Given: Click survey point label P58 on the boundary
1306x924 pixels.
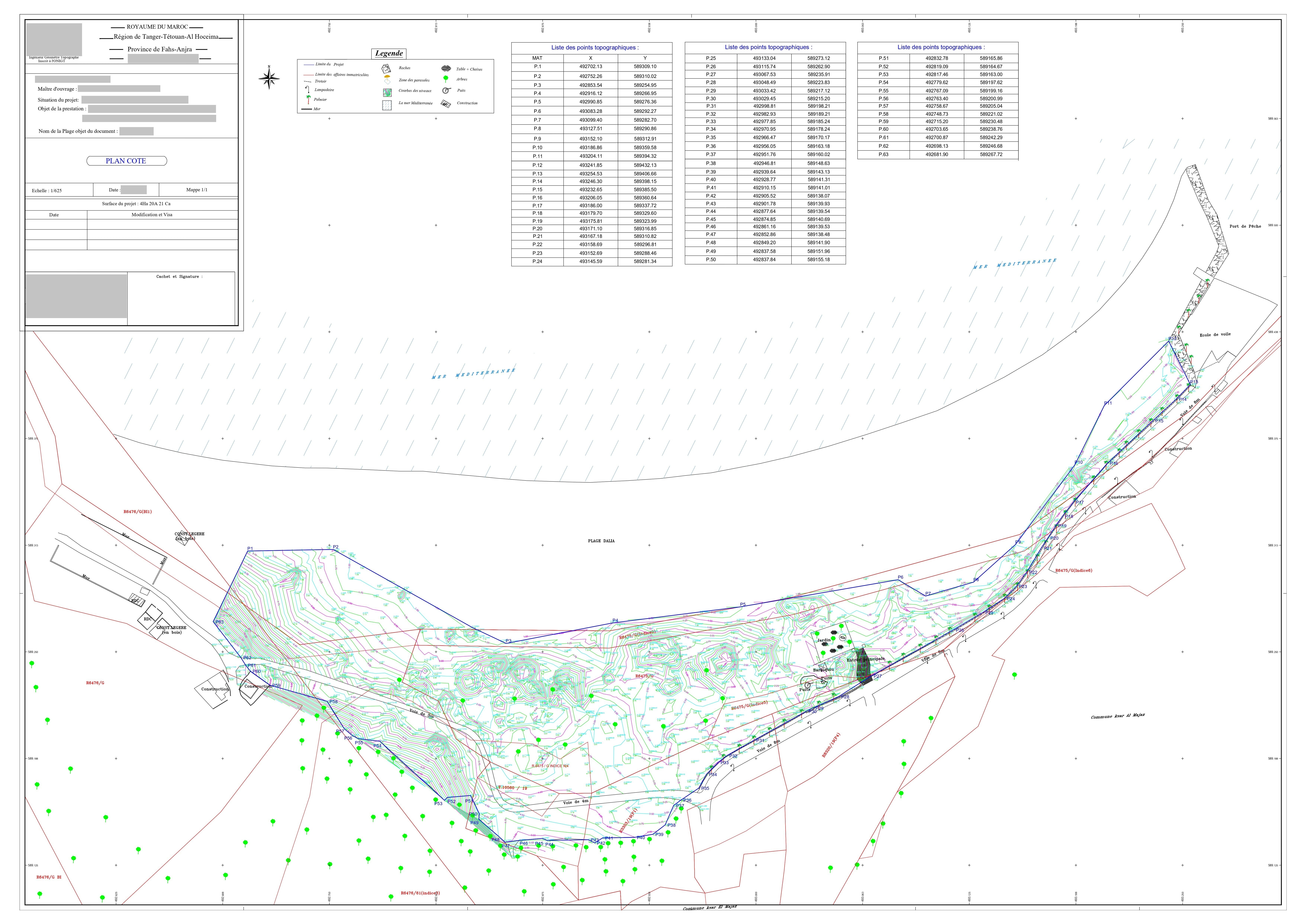Looking at the screenshot, I should [x=333, y=702].
